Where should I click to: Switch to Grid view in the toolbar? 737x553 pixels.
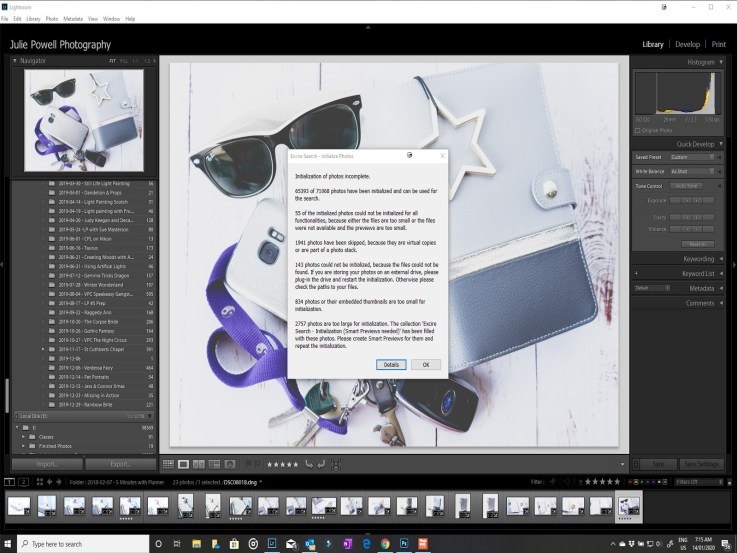click(168, 464)
